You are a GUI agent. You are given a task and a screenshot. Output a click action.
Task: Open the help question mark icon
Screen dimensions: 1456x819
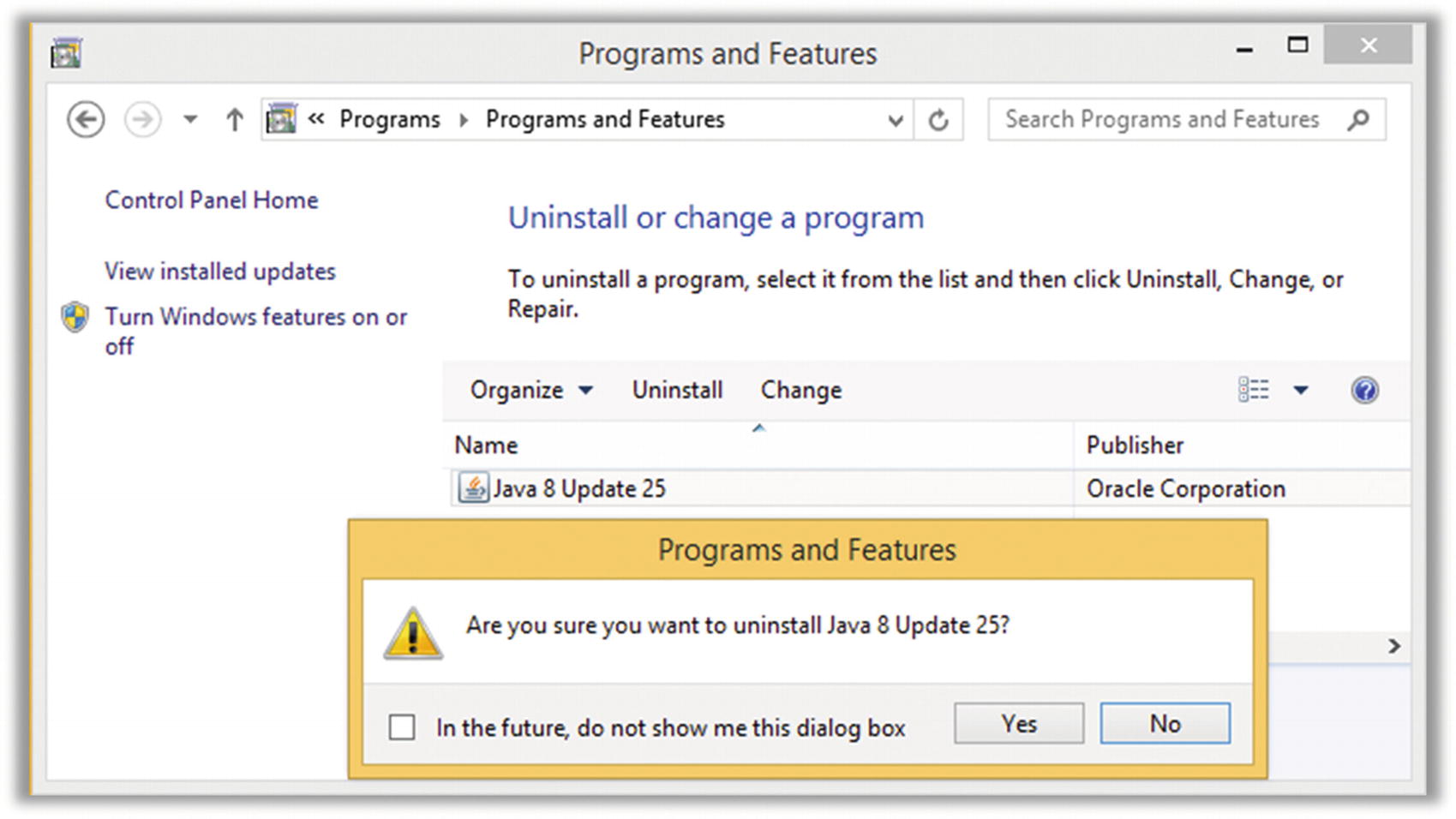coord(1364,391)
